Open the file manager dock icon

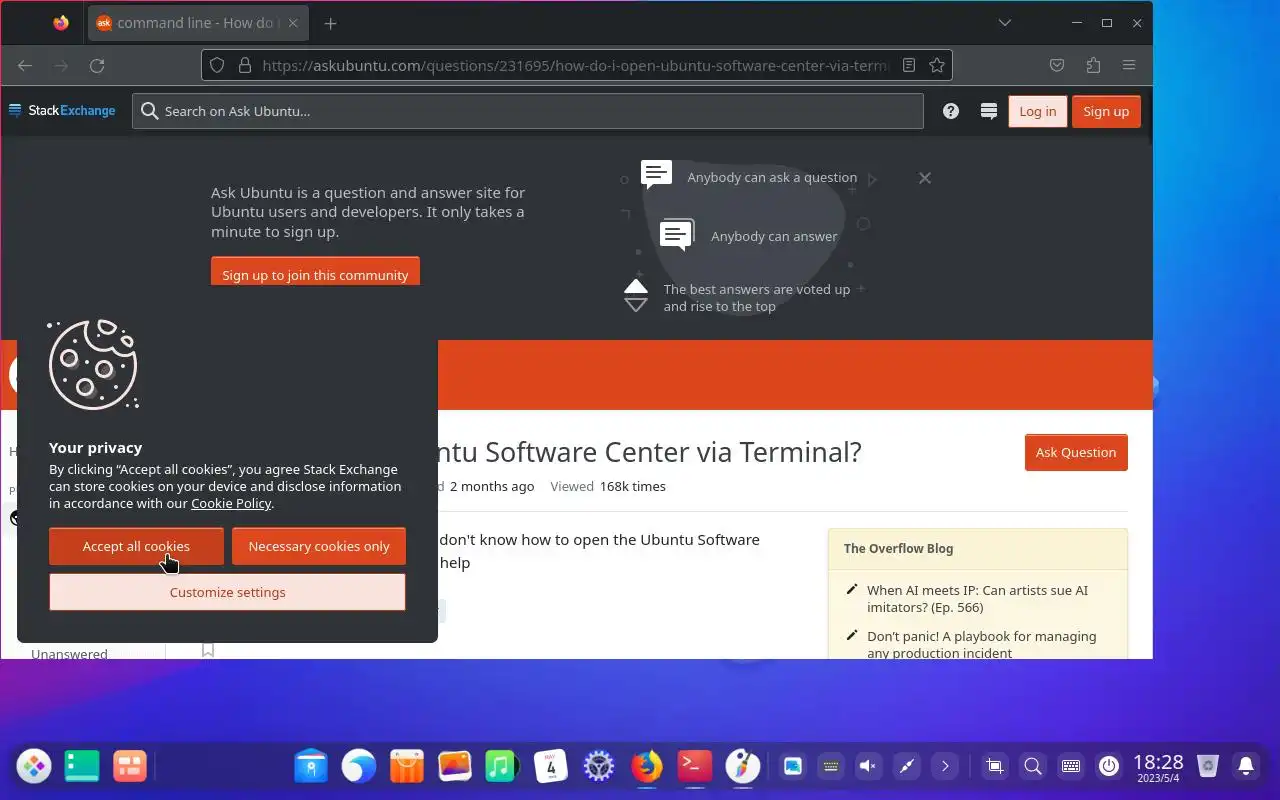311,767
